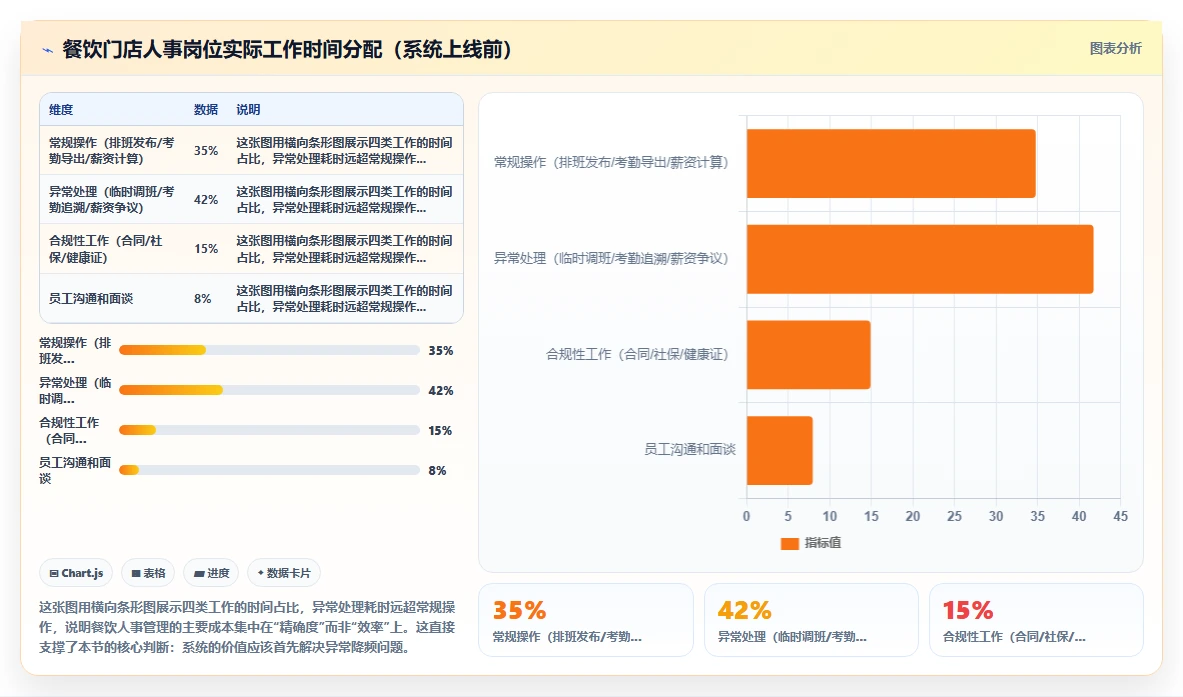Click the 数据 table column header
Viewport: 1183px width, 697px height.
coord(206,109)
